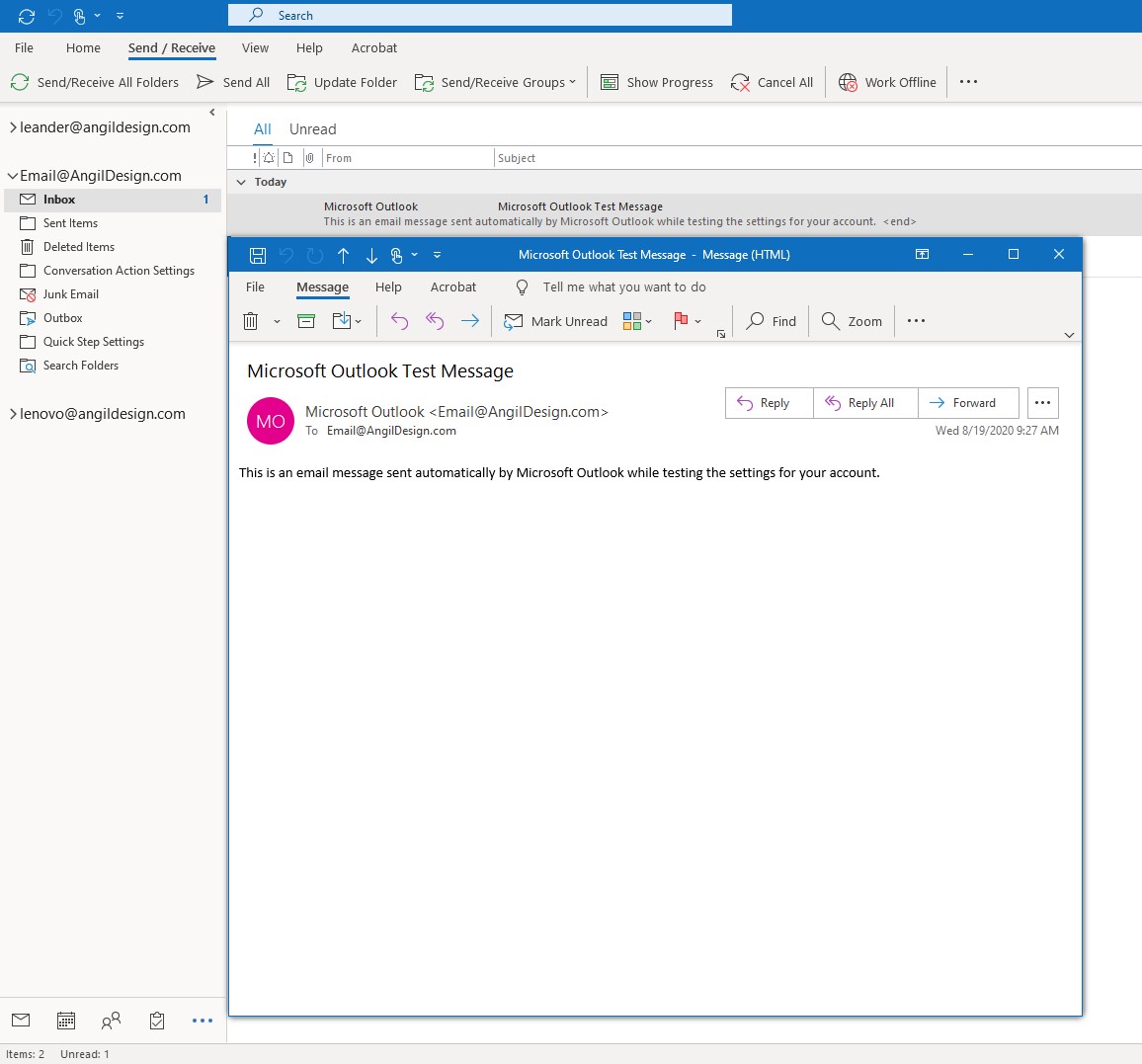Click Reply icon in message ribbon
The height and width of the screenshot is (1064, 1142).
(399, 321)
